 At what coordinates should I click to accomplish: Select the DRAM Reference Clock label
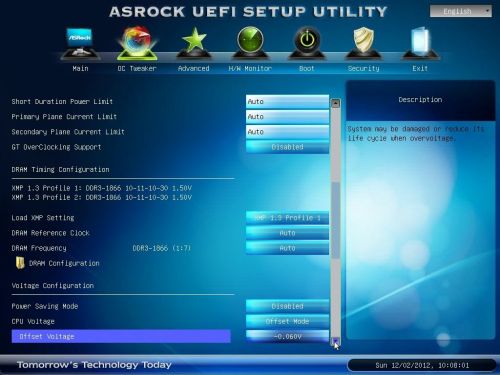pos(51,233)
